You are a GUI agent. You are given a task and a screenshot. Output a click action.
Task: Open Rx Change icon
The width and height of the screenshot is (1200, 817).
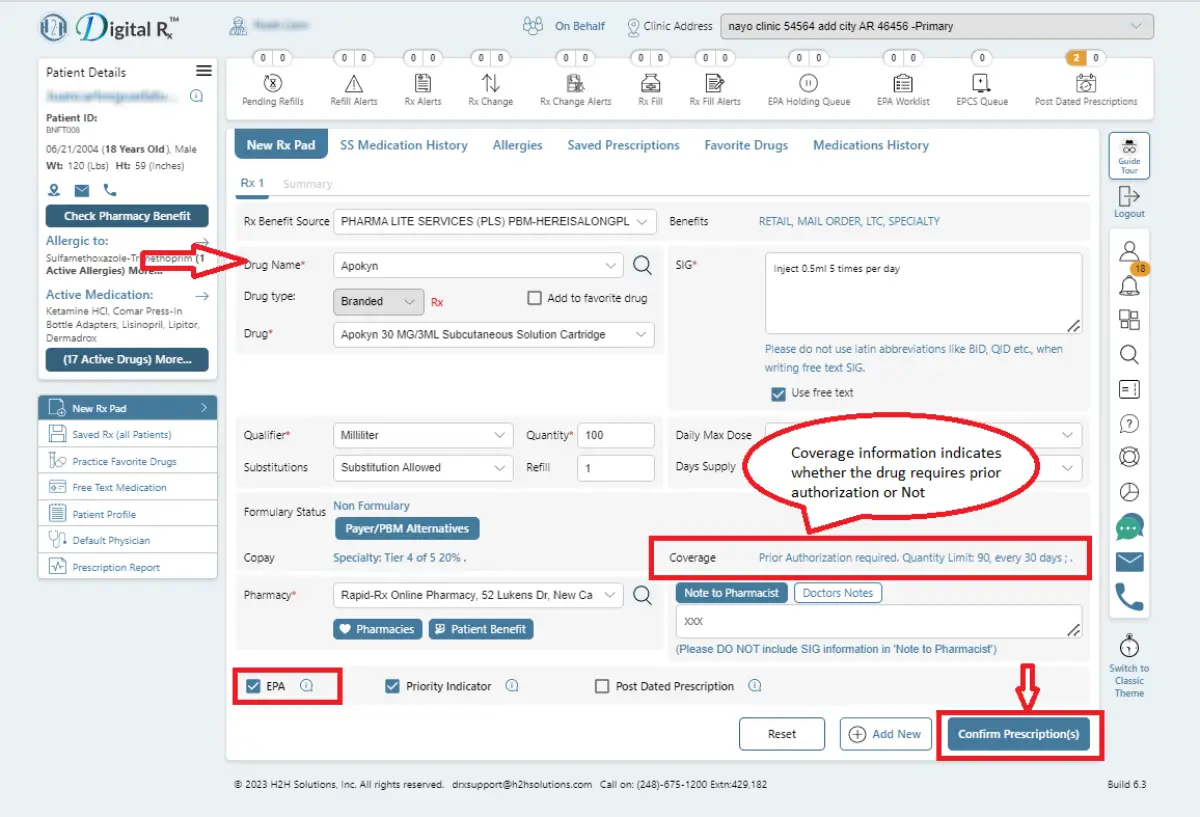coord(490,83)
